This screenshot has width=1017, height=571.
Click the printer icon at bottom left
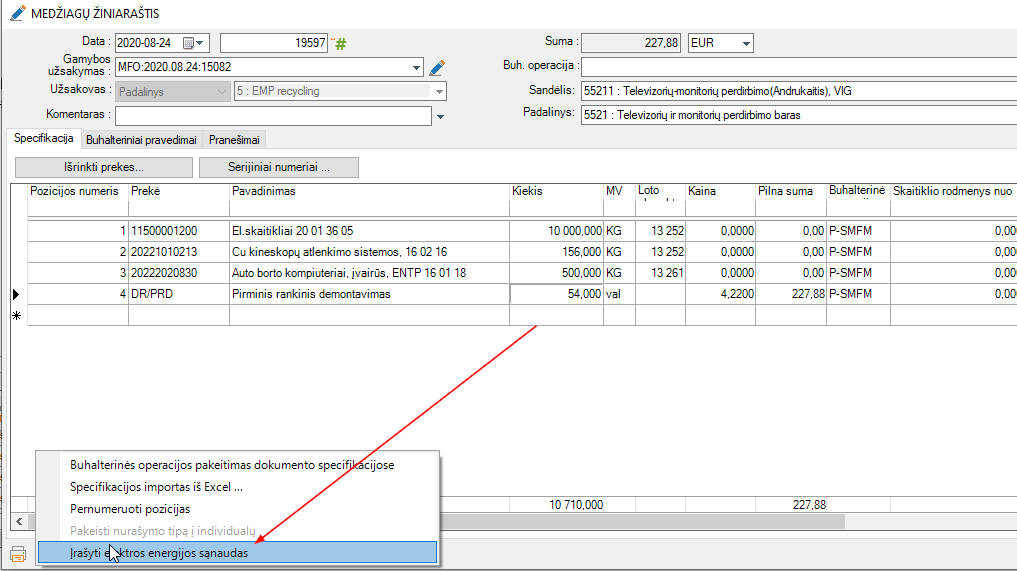[18, 553]
